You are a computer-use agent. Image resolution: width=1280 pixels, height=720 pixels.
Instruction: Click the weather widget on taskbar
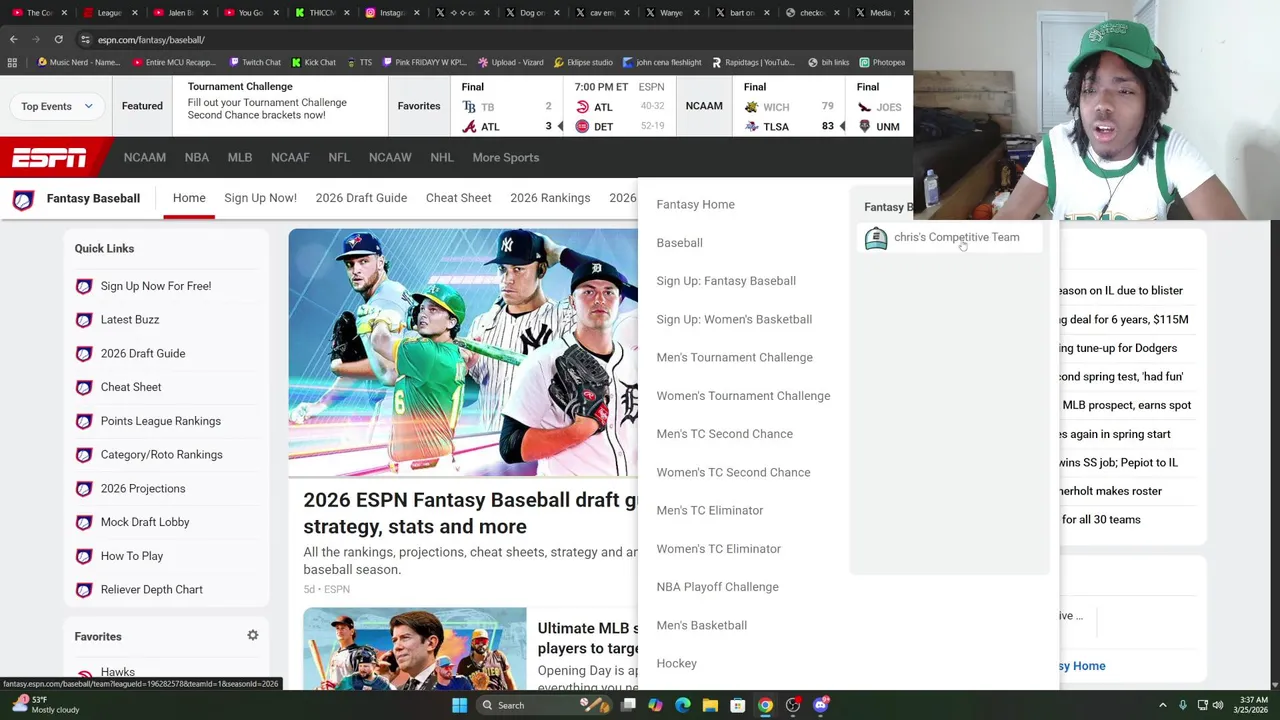click(45, 704)
